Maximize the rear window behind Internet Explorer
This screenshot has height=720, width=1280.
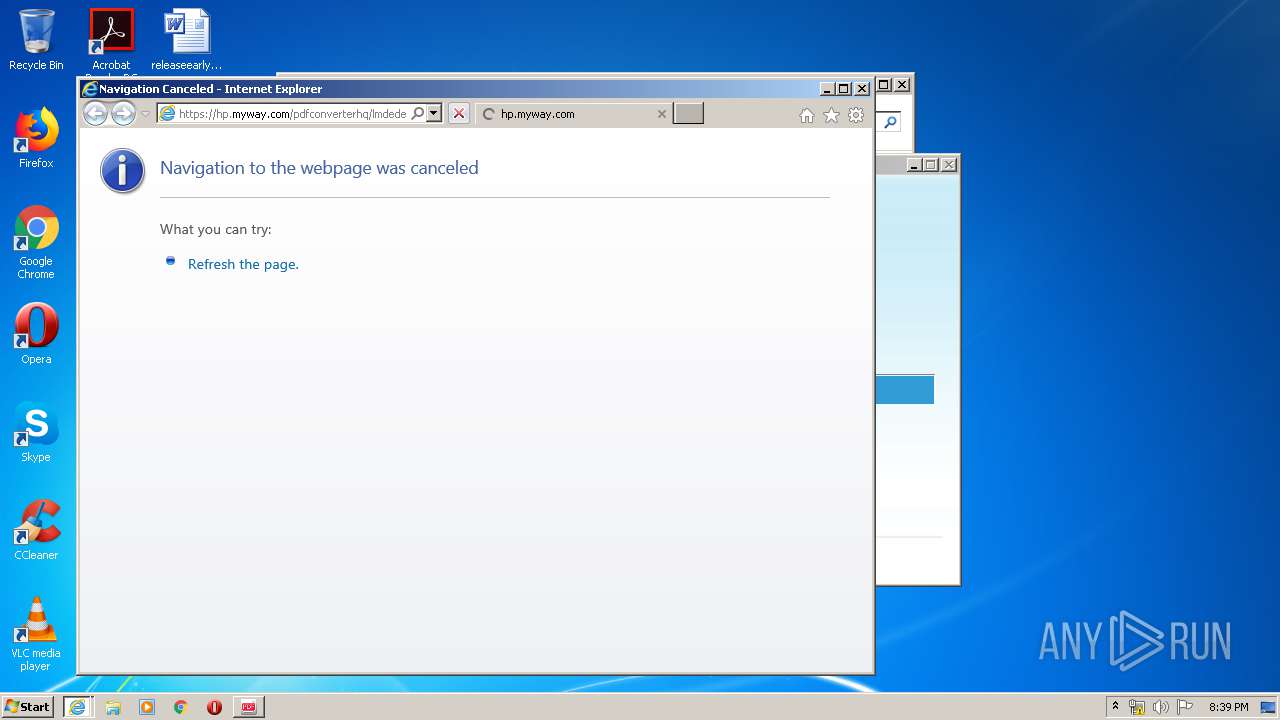(884, 85)
